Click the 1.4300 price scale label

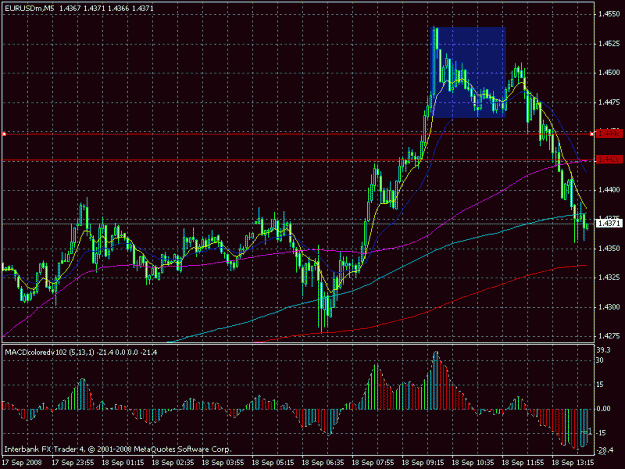[x=609, y=307]
